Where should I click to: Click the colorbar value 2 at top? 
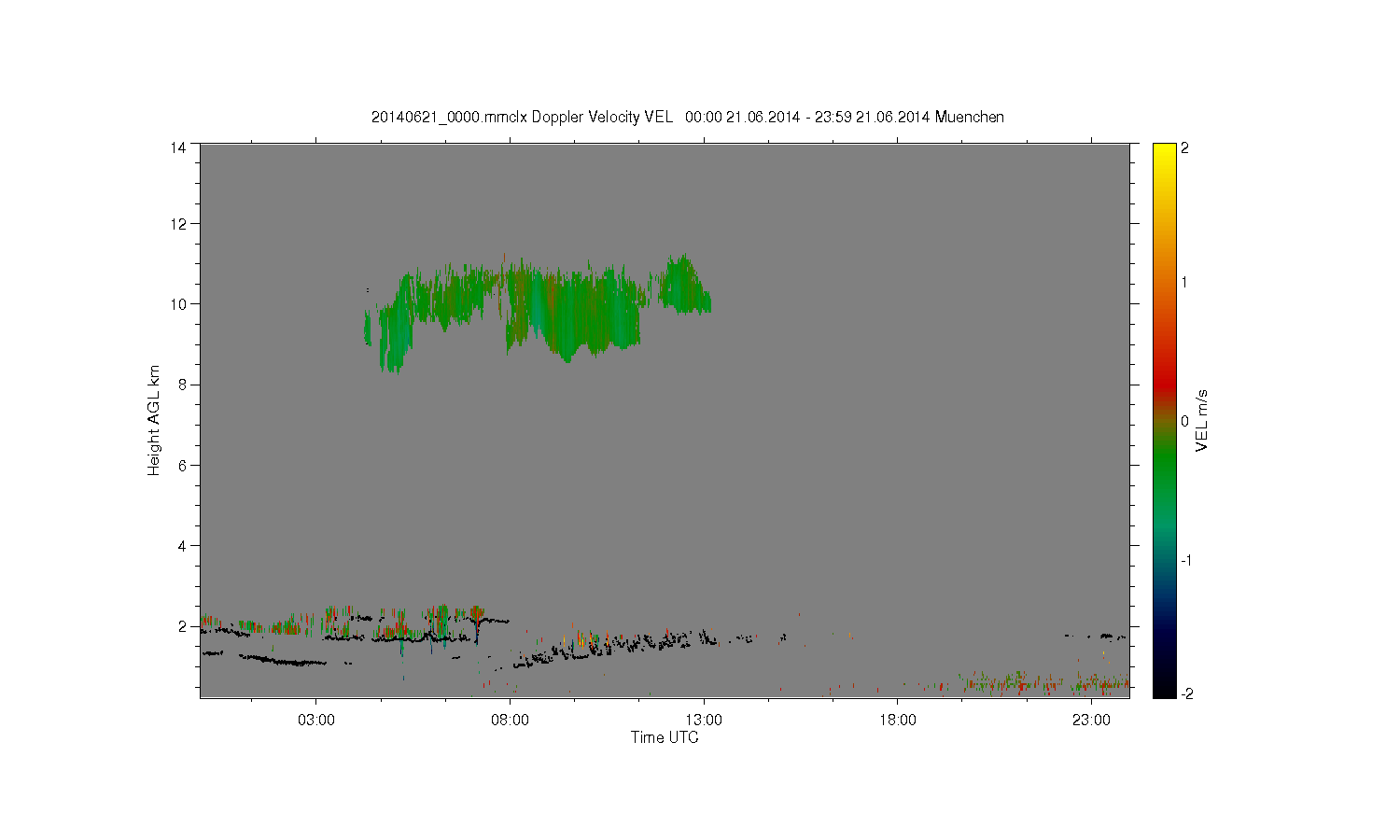coord(1185,147)
